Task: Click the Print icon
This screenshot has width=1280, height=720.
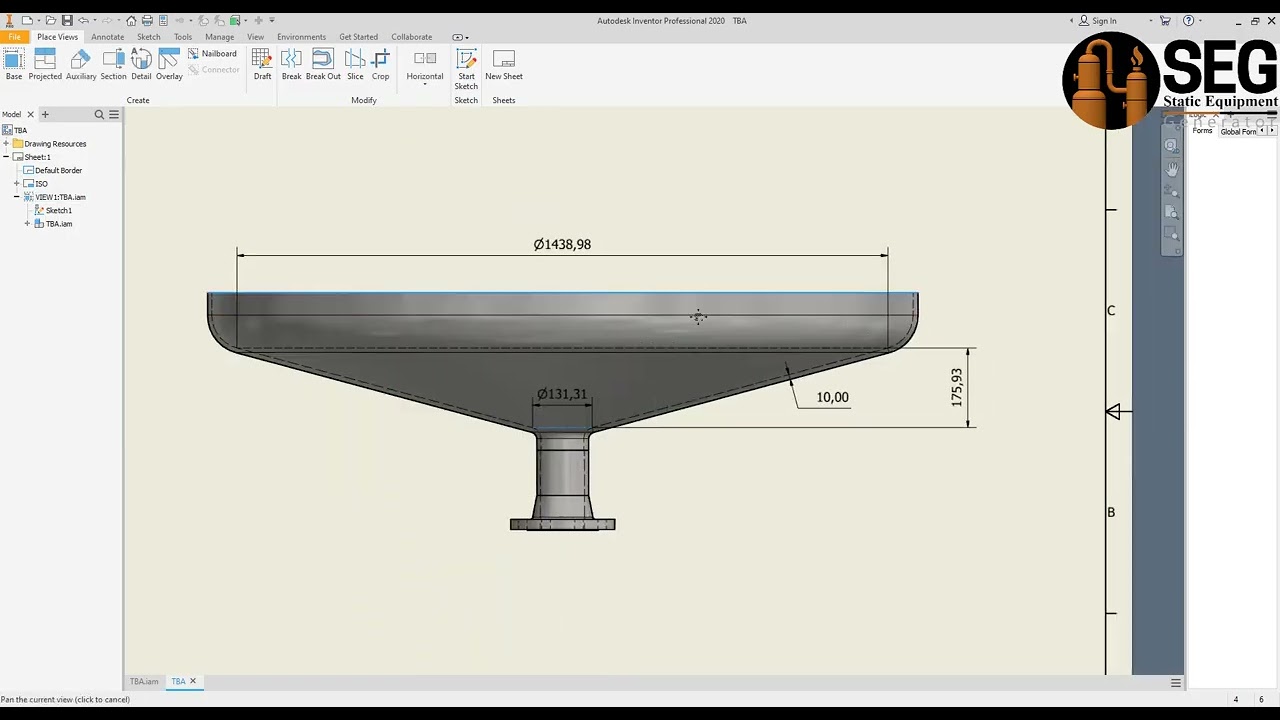Action: tap(147, 20)
